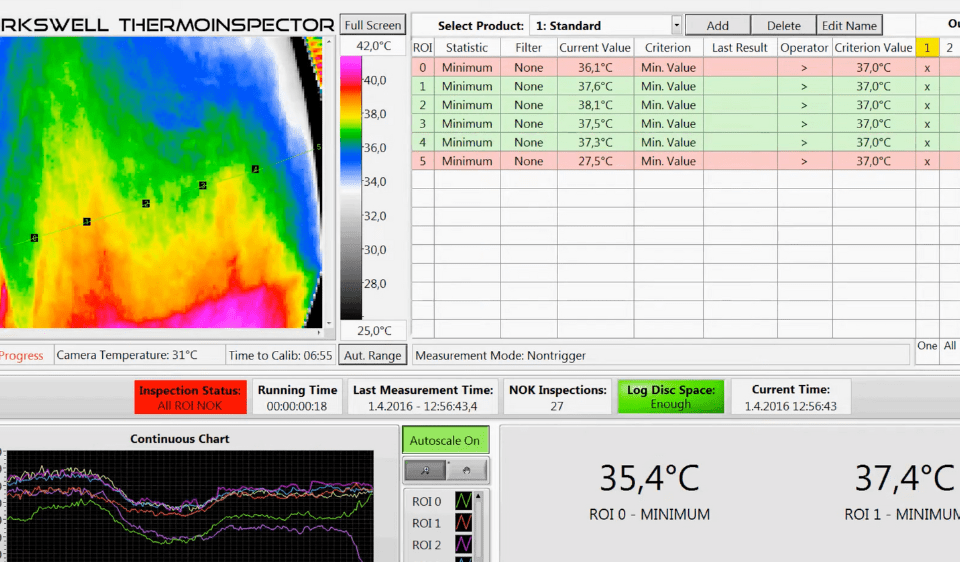Click the Criterion Value column header
This screenshot has height=562, width=960.
pyautogui.click(x=873, y=48)
